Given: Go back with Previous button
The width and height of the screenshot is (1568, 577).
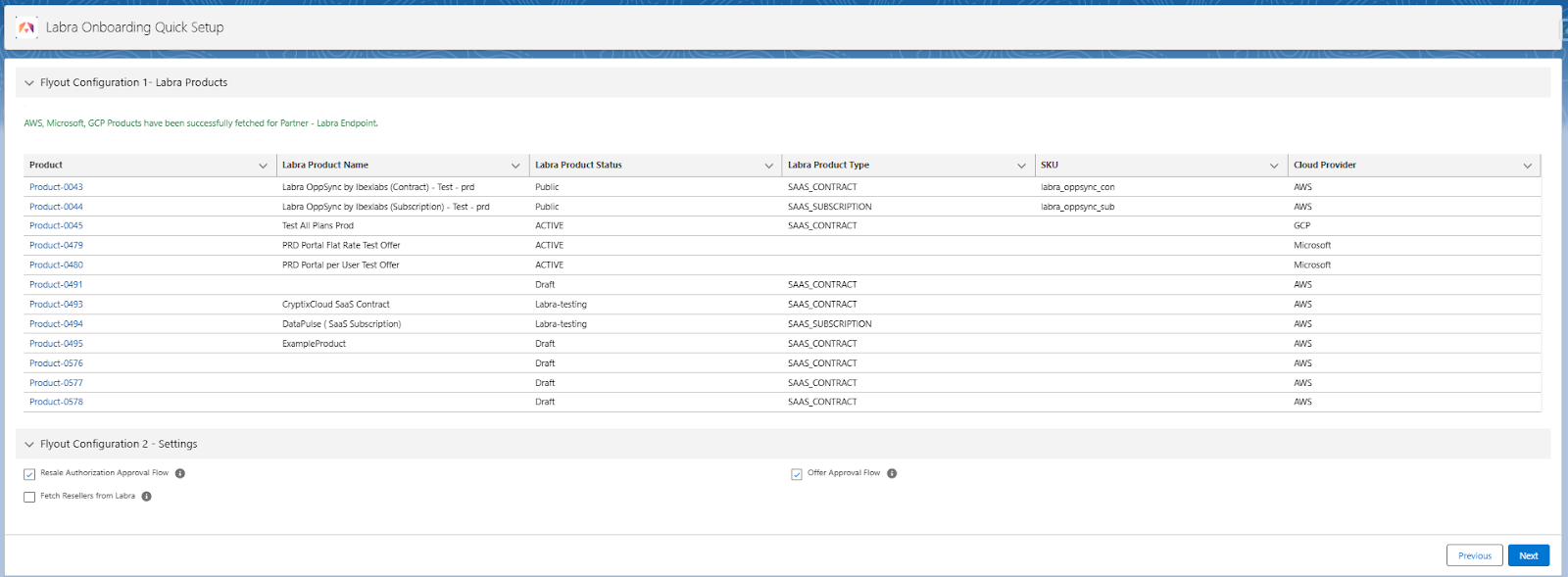Looking at the screenshot, I should pos(1475,555).
